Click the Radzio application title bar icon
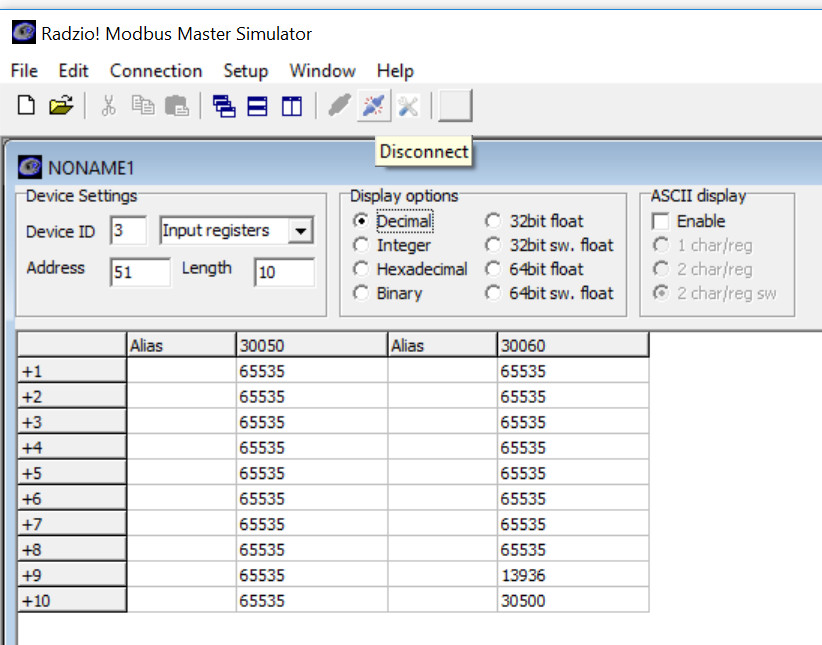 click(24, 33)
